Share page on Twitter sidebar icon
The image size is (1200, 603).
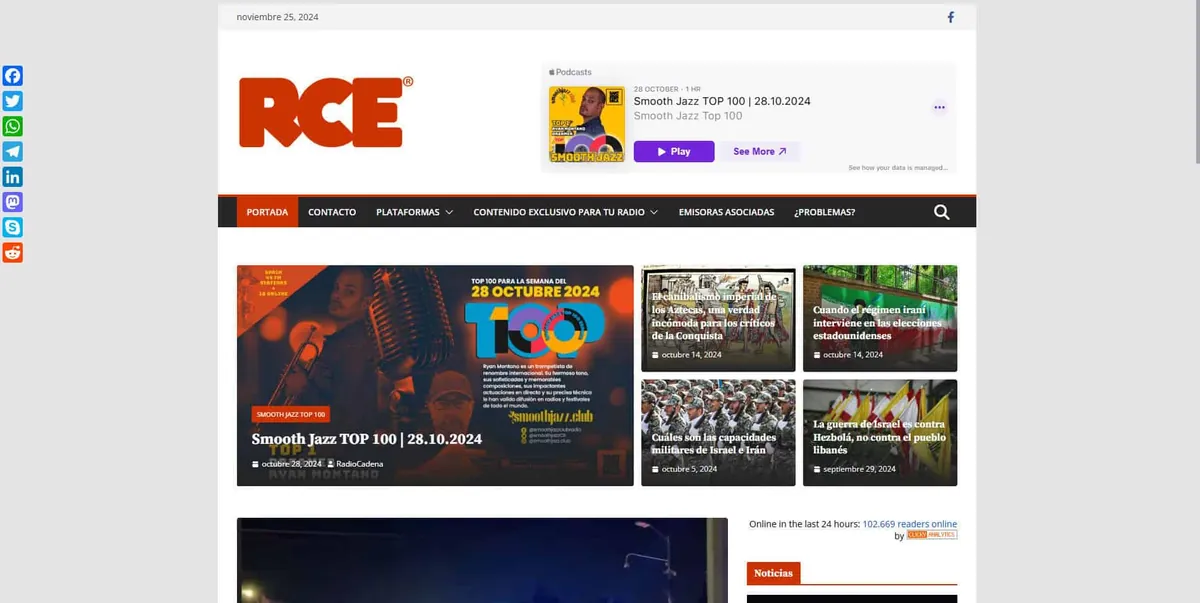[12, 101]
